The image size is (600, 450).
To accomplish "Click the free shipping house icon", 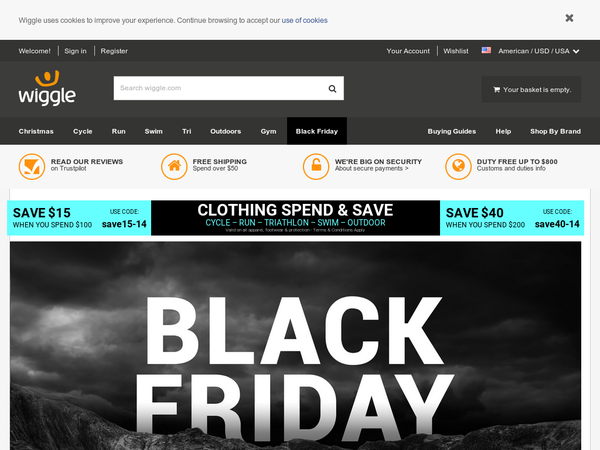I will coord(174,166).
